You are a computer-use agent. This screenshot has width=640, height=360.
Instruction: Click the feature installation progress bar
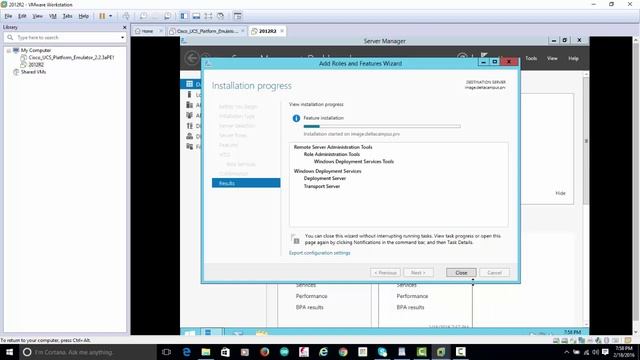(382, 127)
